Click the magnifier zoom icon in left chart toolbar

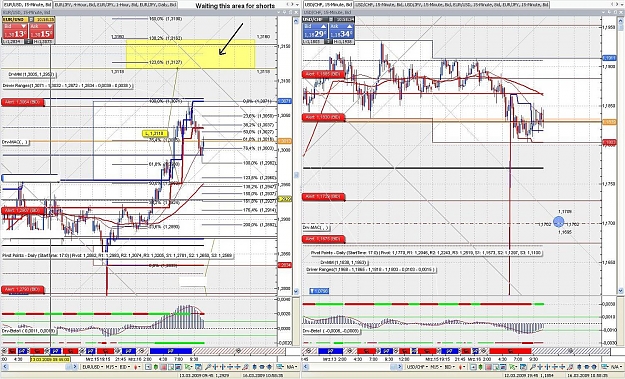[208, 367]
